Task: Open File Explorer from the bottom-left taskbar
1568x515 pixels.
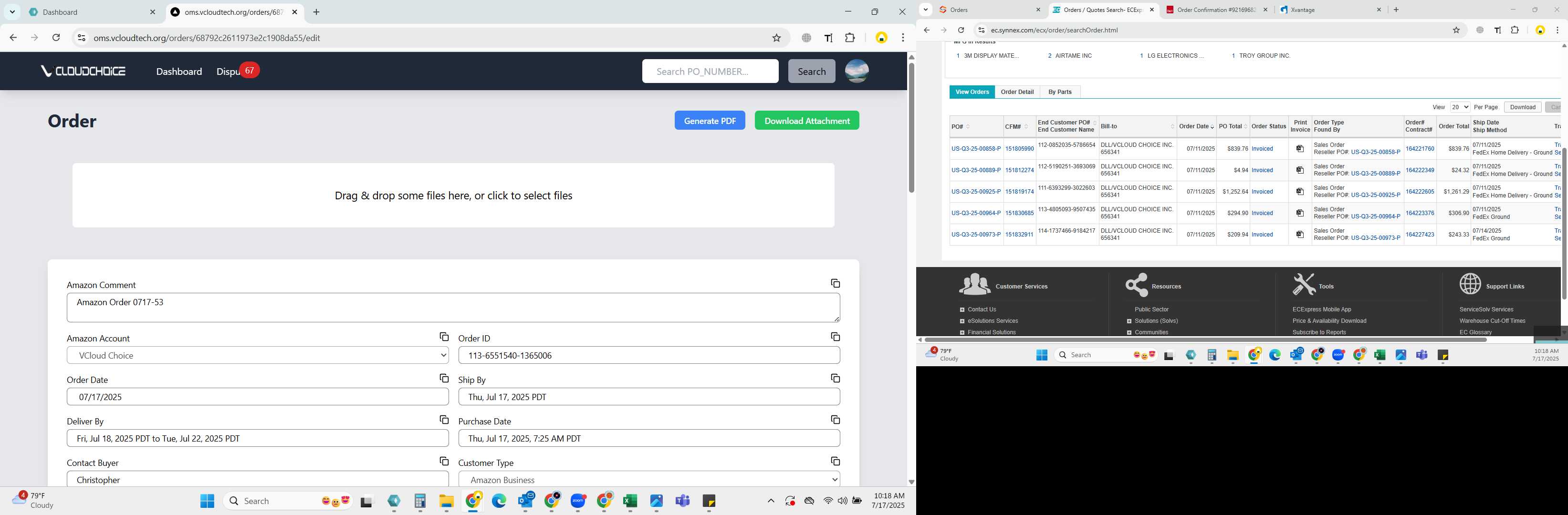Action: [446, 500]
